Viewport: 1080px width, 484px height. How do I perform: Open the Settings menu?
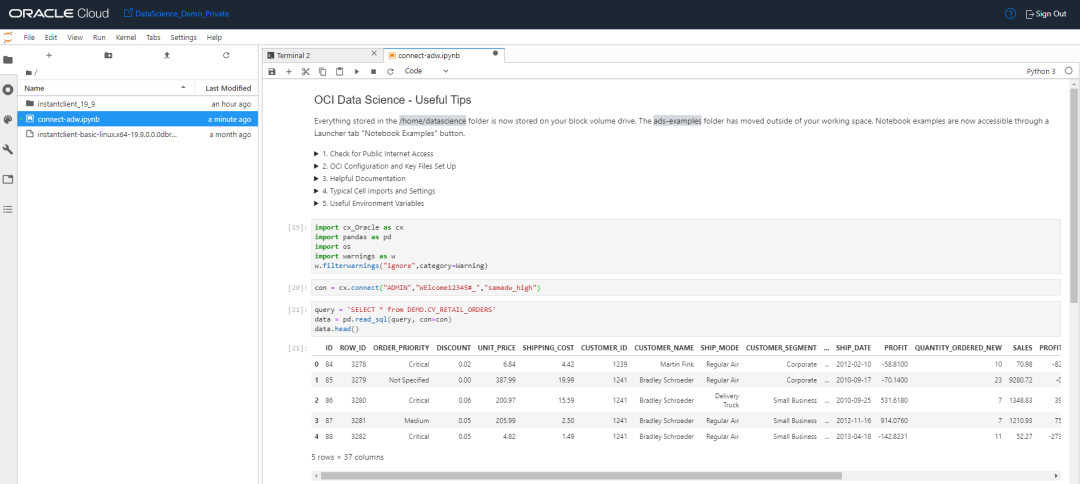click(183, 37)
